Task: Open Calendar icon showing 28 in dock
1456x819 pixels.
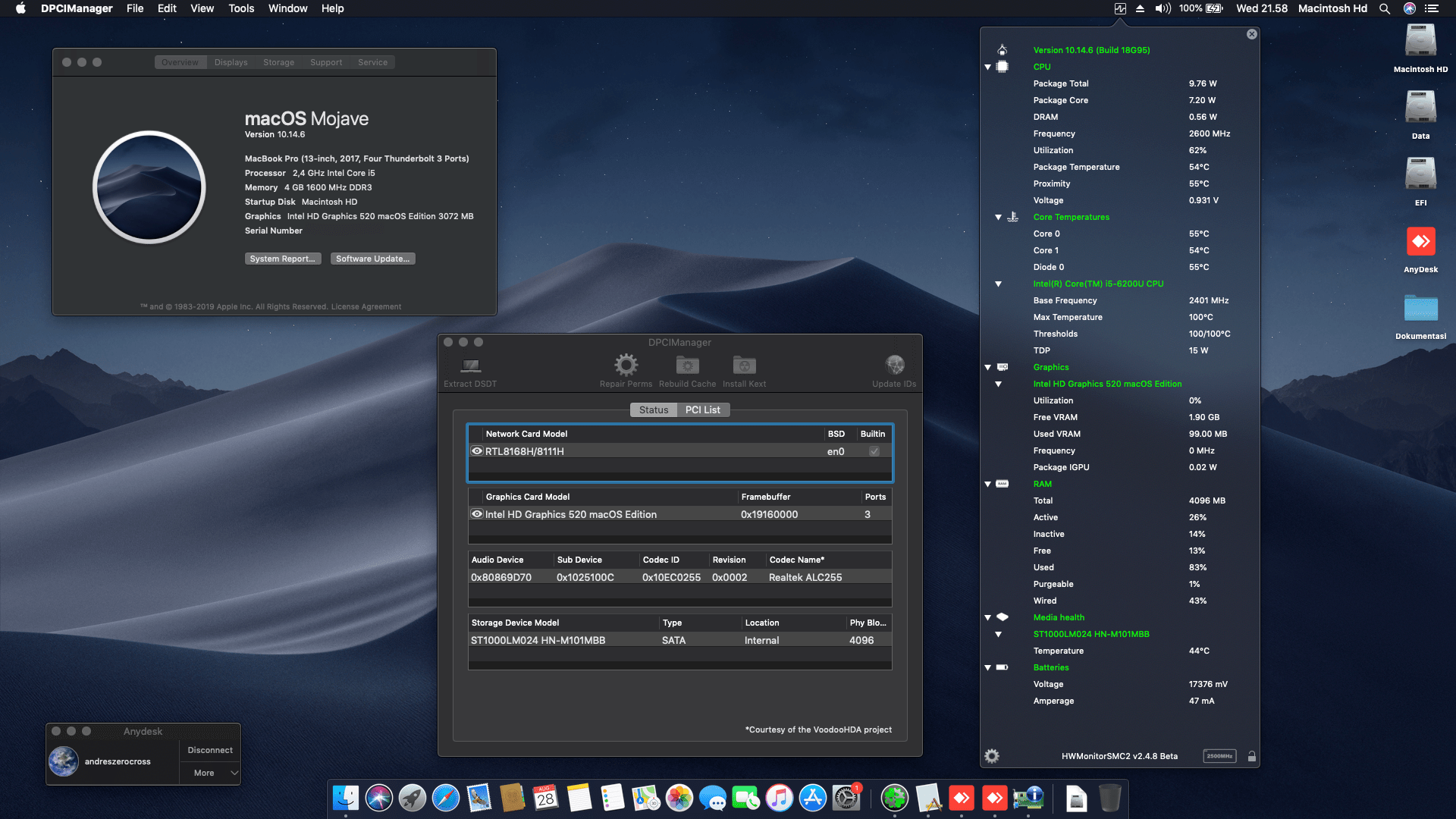Action: tap(546, 798)
